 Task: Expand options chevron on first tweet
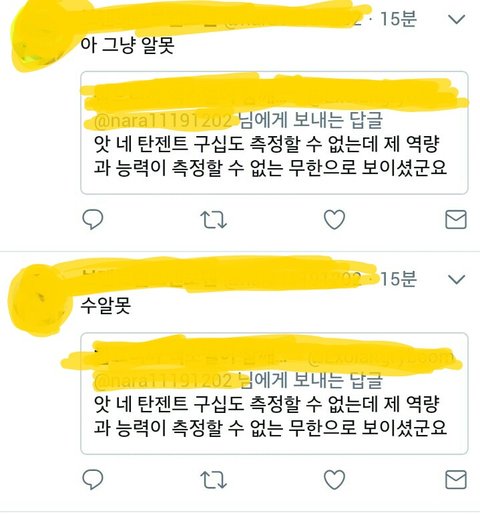pos(457,19)
